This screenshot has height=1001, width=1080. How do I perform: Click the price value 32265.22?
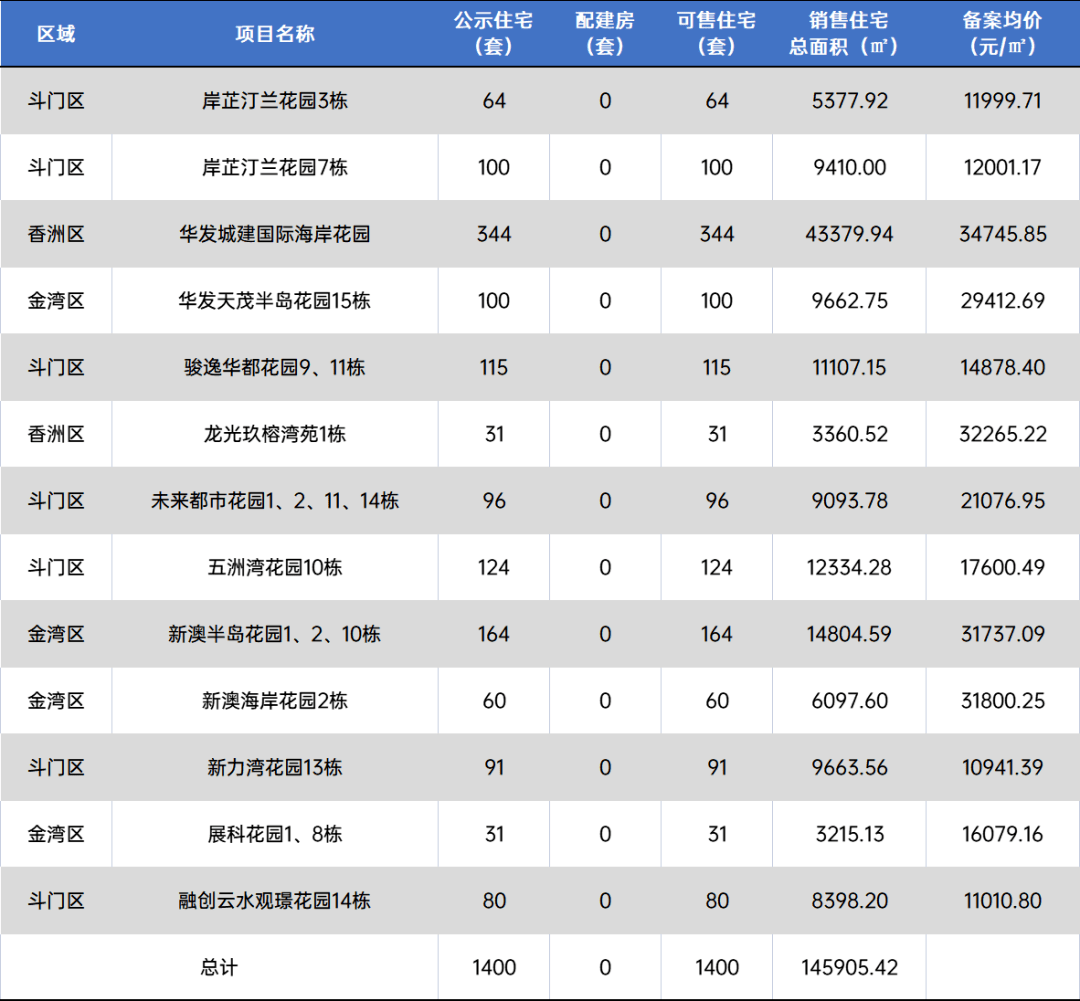[1003, 434]
